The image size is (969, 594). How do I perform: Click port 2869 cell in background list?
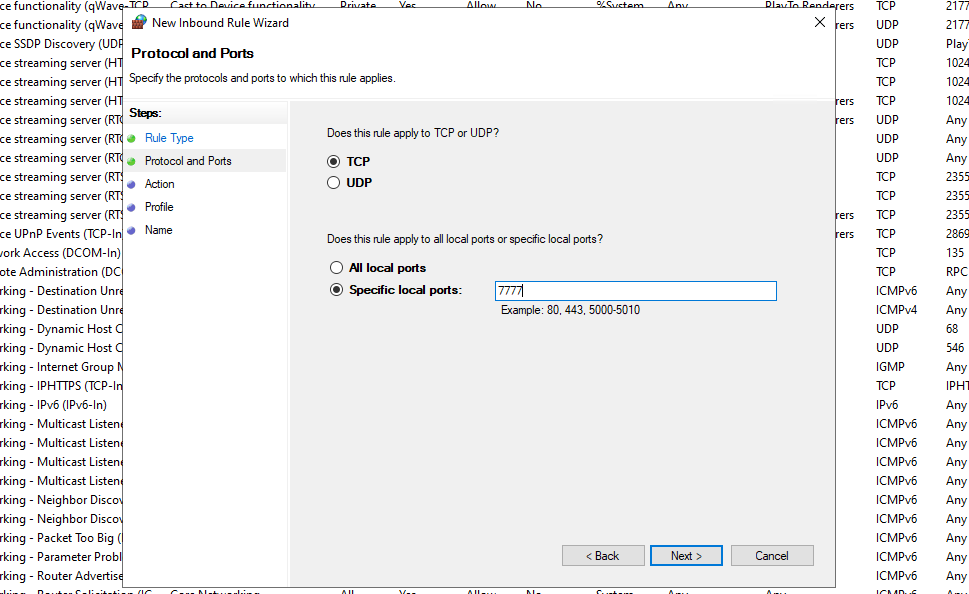(x=957, y=234)
